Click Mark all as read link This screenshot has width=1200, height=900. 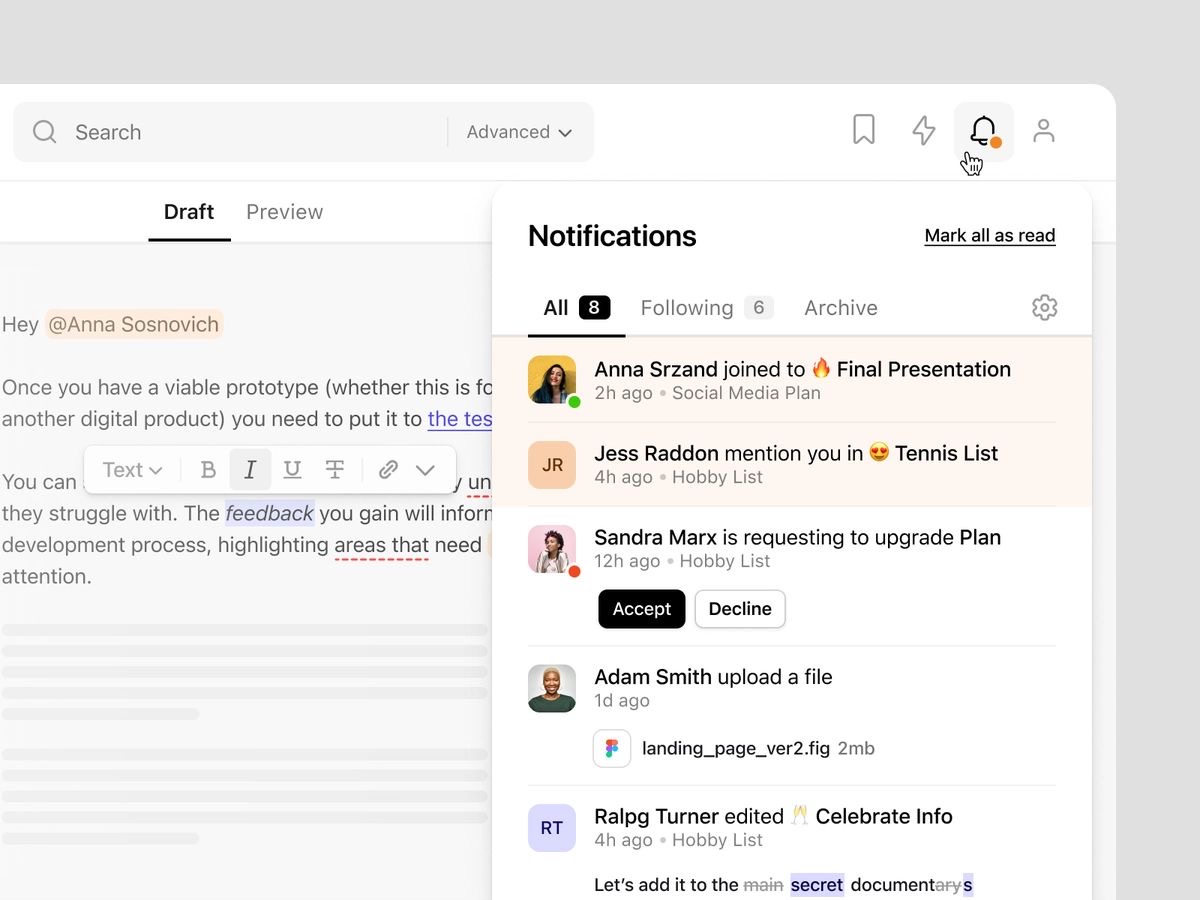(x=989, y=236)
